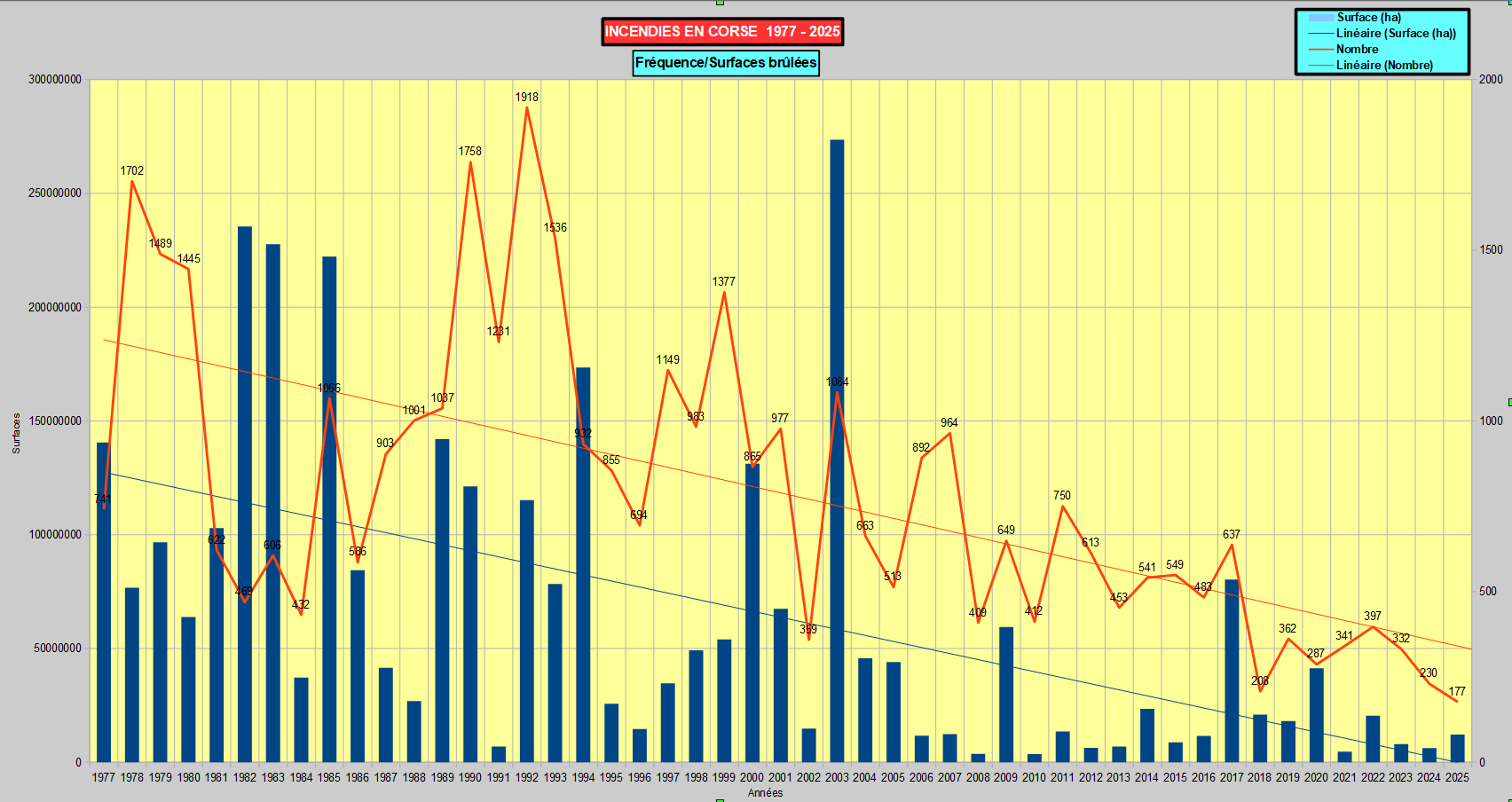Select the data label "1536"
This screenshot has height=802, width=1512.
click(x=555, y=227)
